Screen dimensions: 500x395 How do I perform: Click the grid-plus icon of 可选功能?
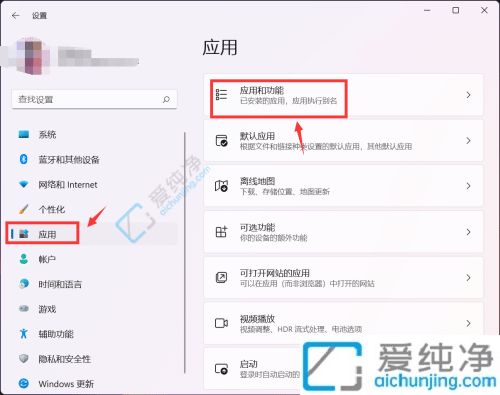(x=221, y=232)
